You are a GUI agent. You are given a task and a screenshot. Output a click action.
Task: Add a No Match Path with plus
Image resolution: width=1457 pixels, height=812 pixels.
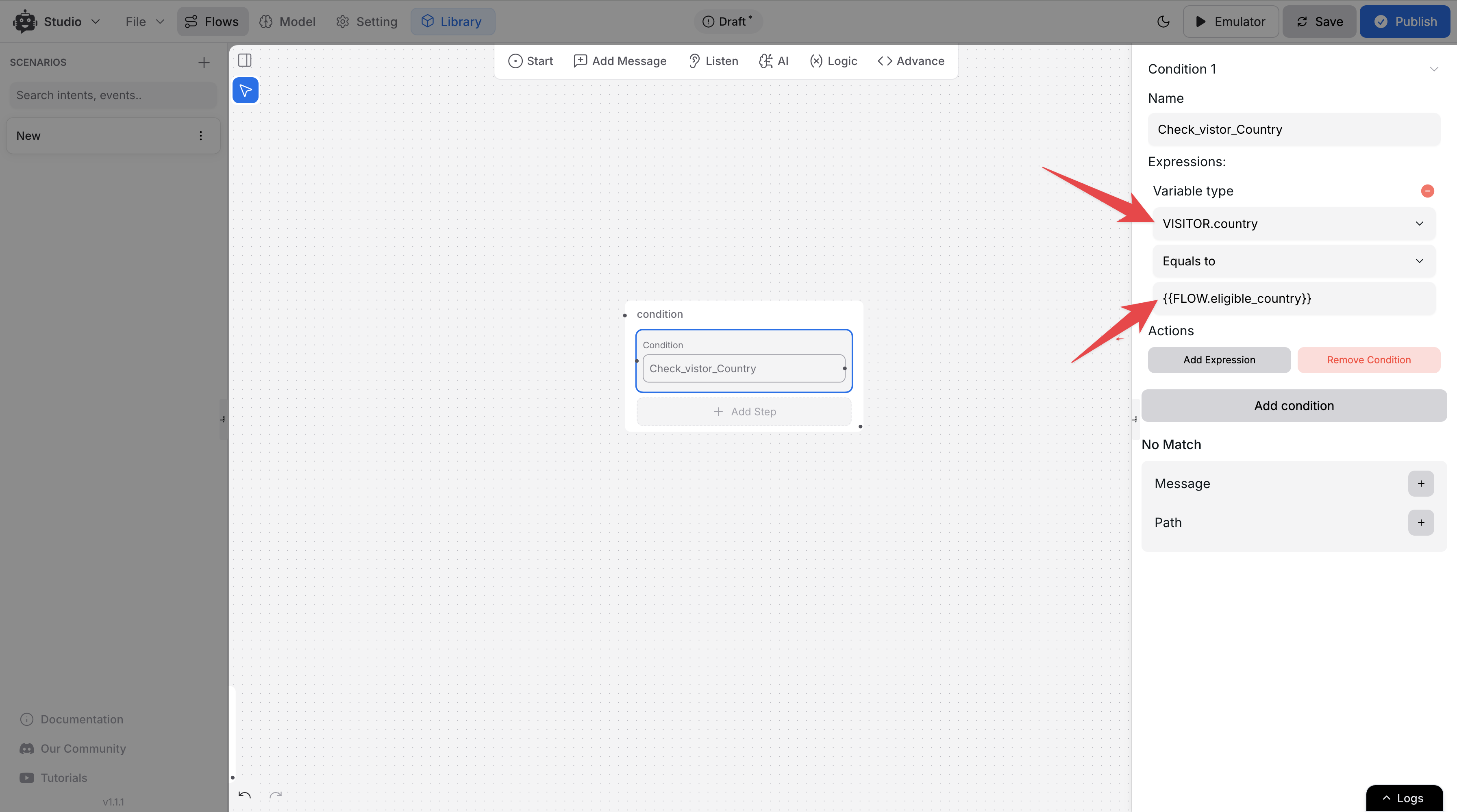1421,523
